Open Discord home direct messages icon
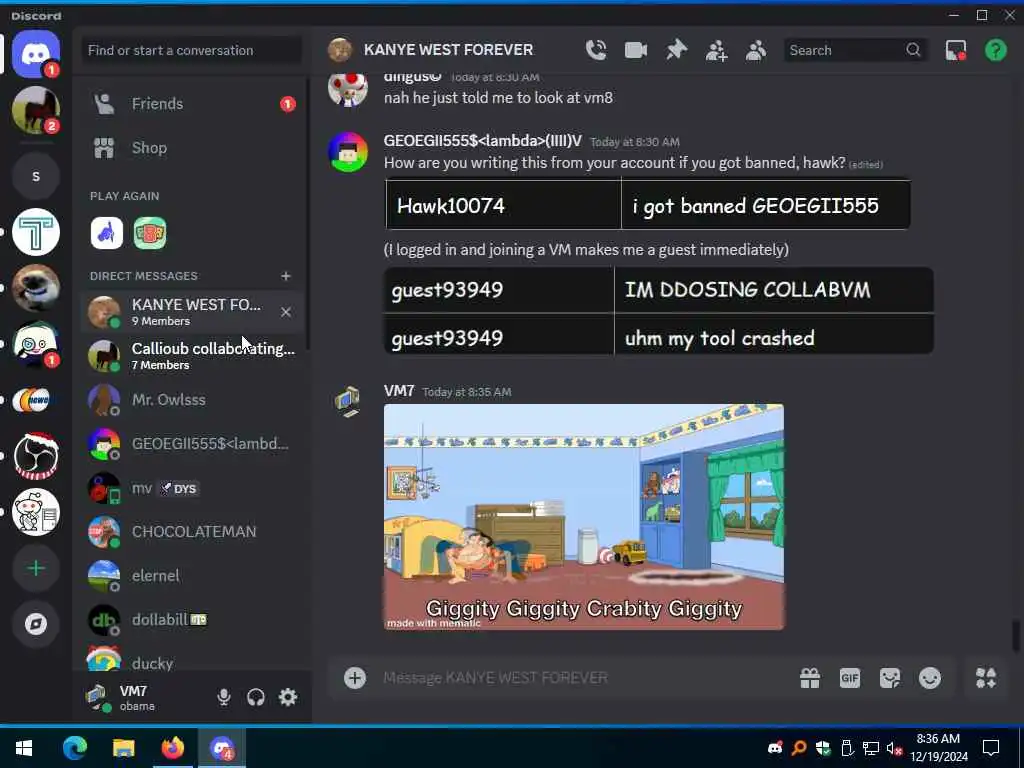The width and height of the screenshot is (1024, 768). 36,54
